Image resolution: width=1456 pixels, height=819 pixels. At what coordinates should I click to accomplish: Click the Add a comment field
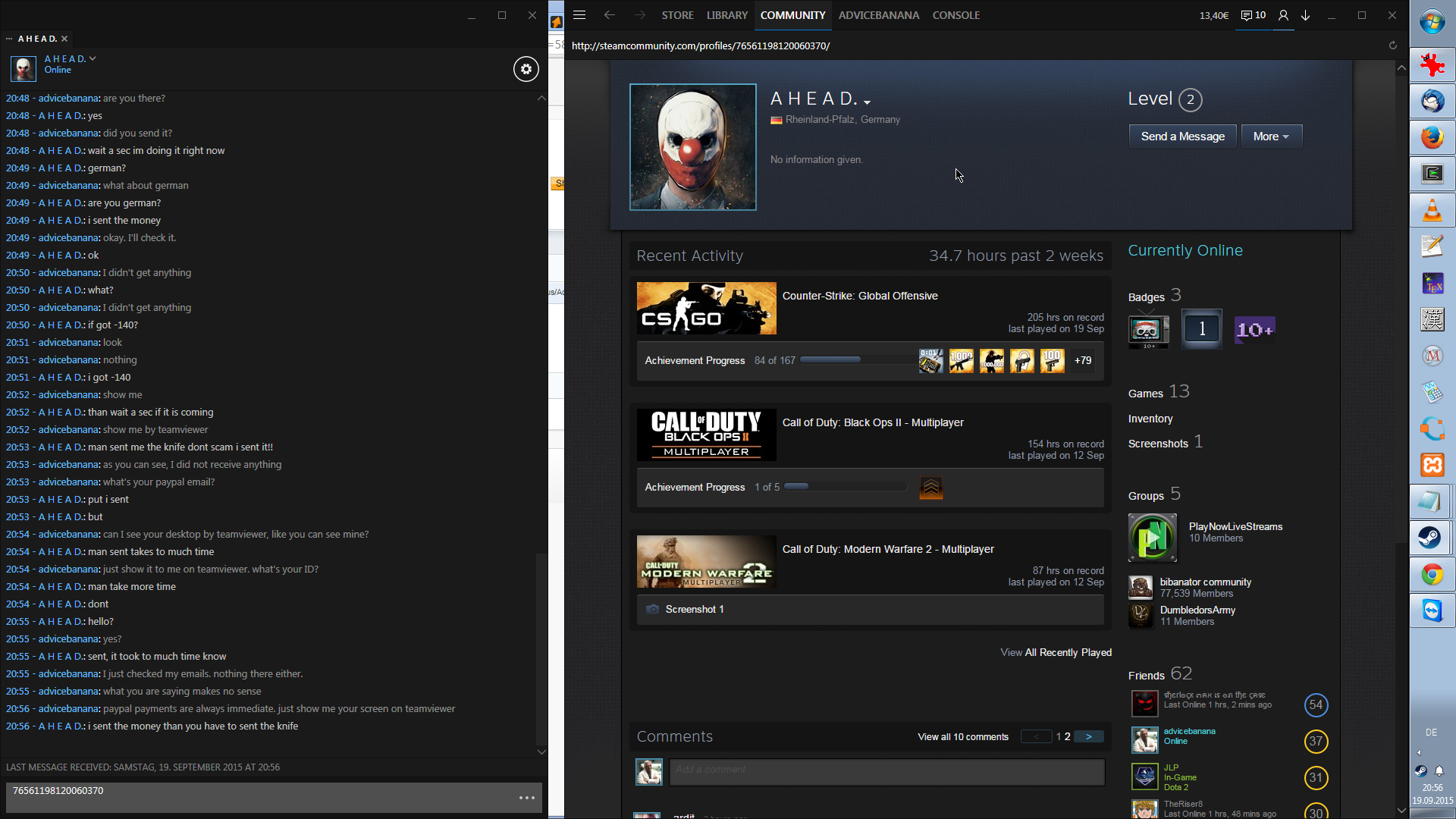[x=886, y=770]
